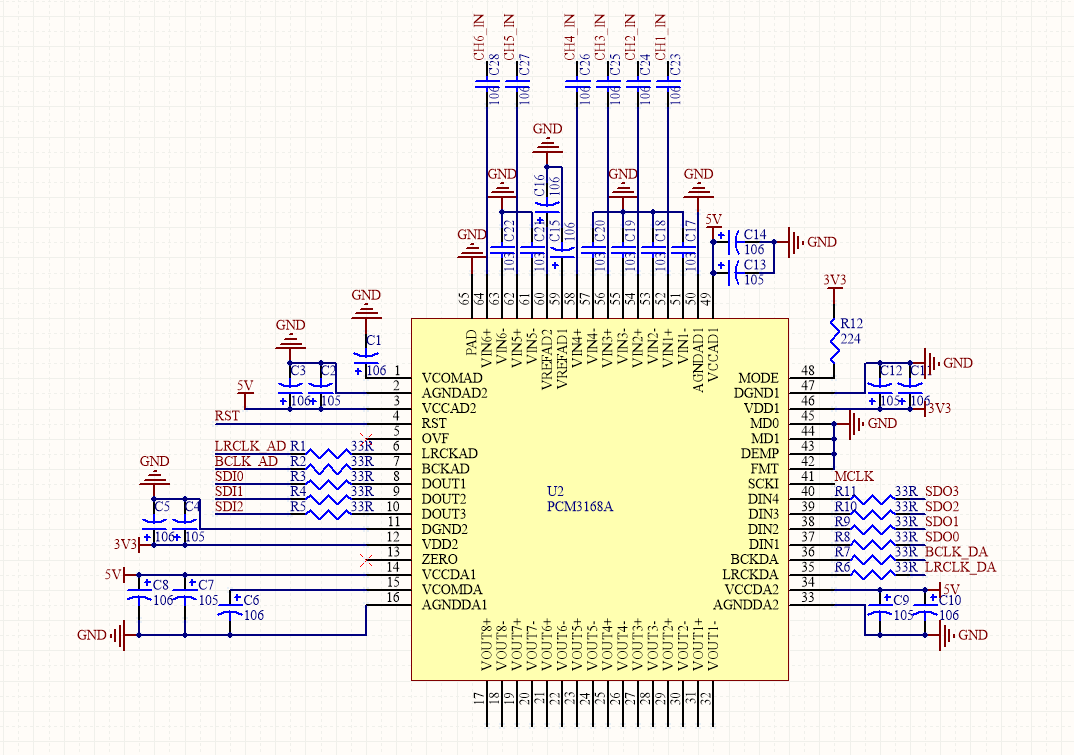Select the R5 resistor designator
The image size is (1074, 755).
pos(298,506)
